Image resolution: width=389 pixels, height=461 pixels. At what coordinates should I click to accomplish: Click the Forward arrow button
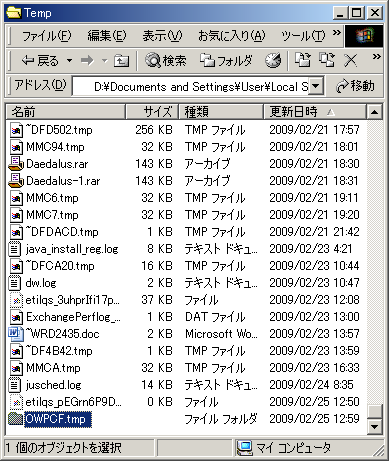pos(87,61)
